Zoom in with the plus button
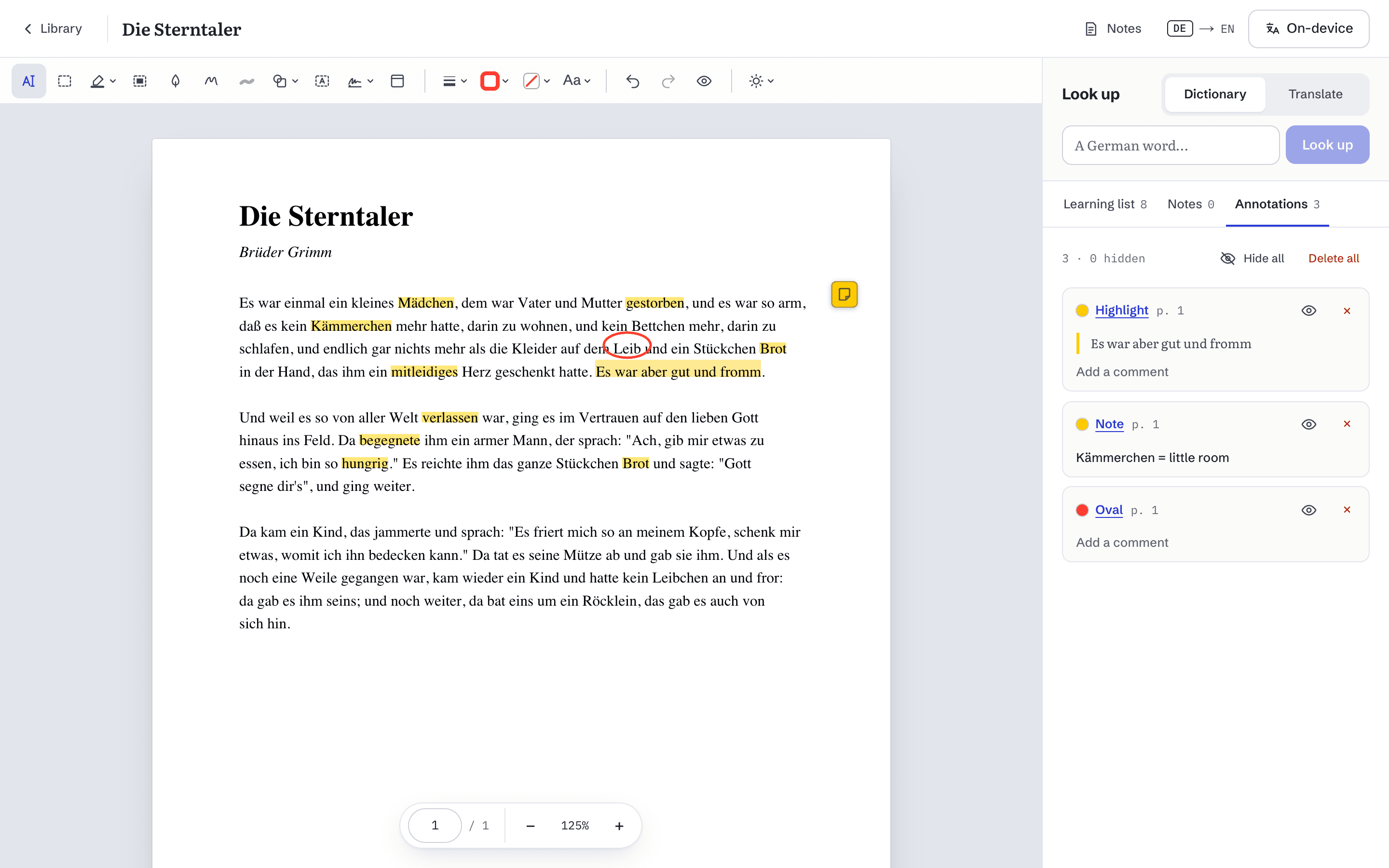The image size is (1389, 868). point(619,826)
